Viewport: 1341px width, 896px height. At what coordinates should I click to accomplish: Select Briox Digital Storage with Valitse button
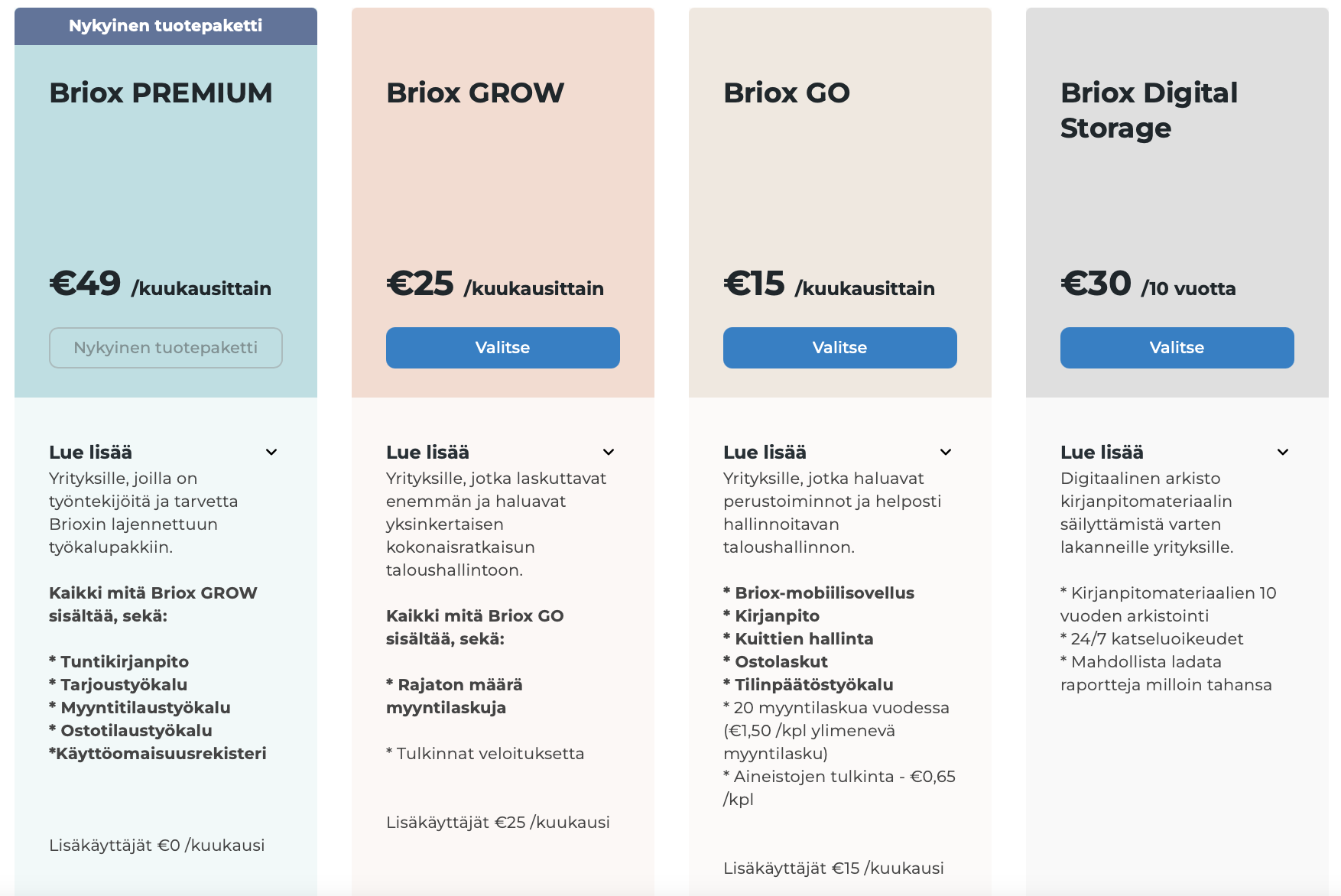point(1177,348)
